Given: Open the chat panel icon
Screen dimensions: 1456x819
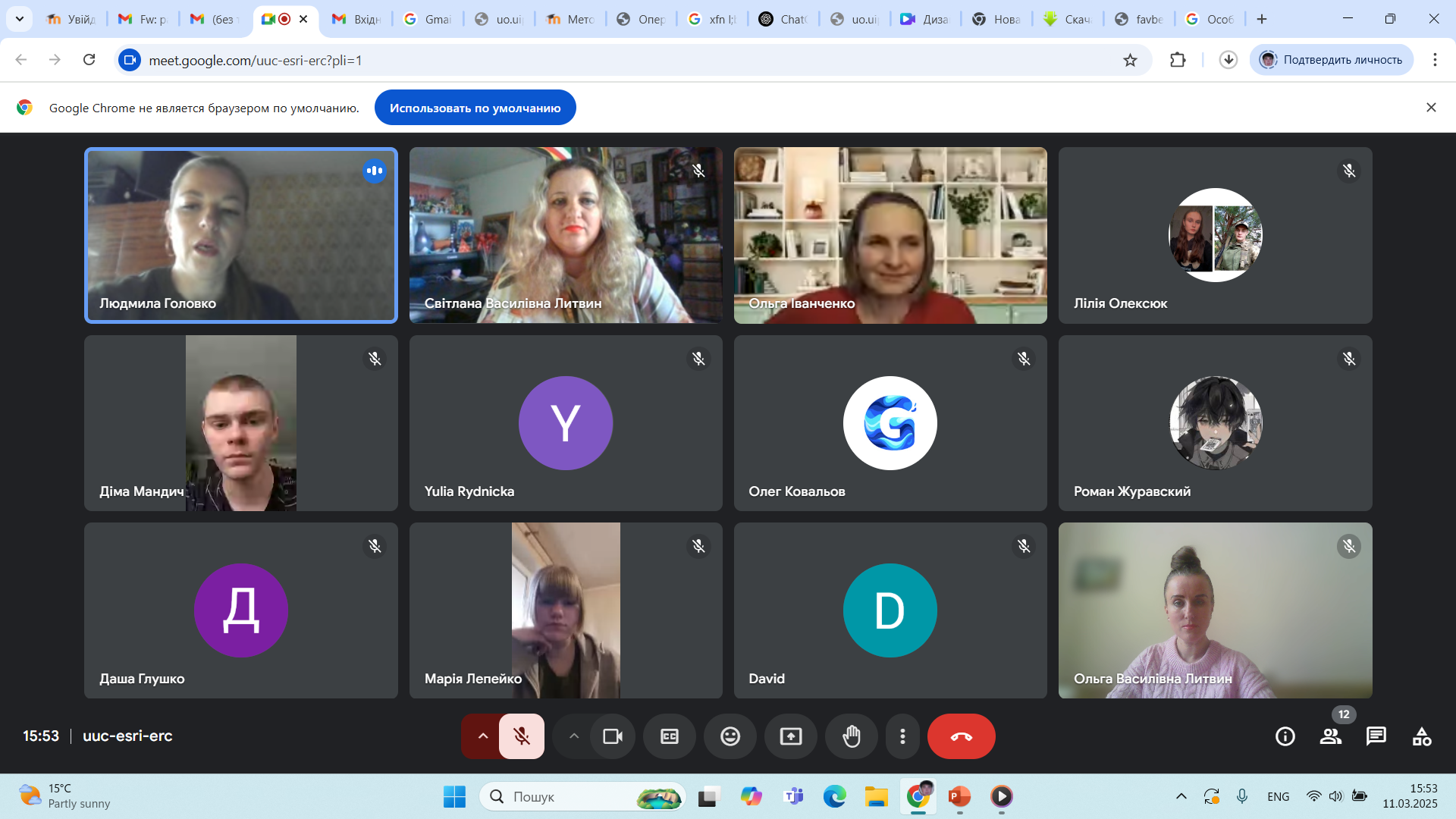Looking at the screenshot, I should click(x=1376, y=736).
